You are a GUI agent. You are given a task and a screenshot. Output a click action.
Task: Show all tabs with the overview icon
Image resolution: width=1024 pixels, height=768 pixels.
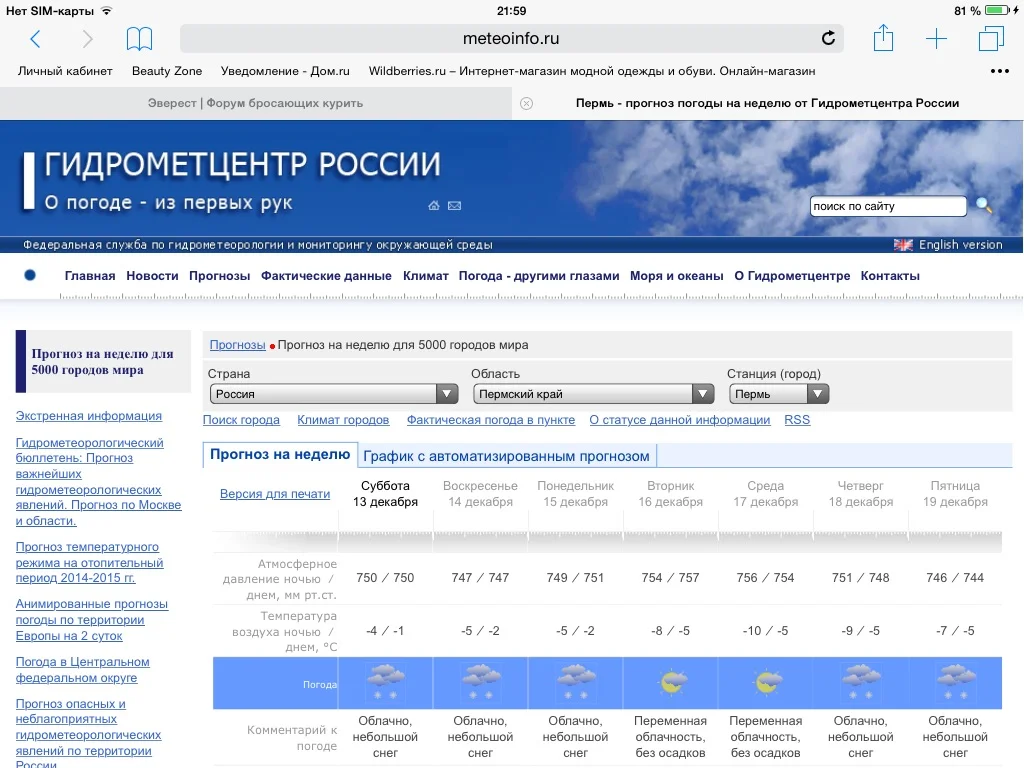tap(990, 37)
